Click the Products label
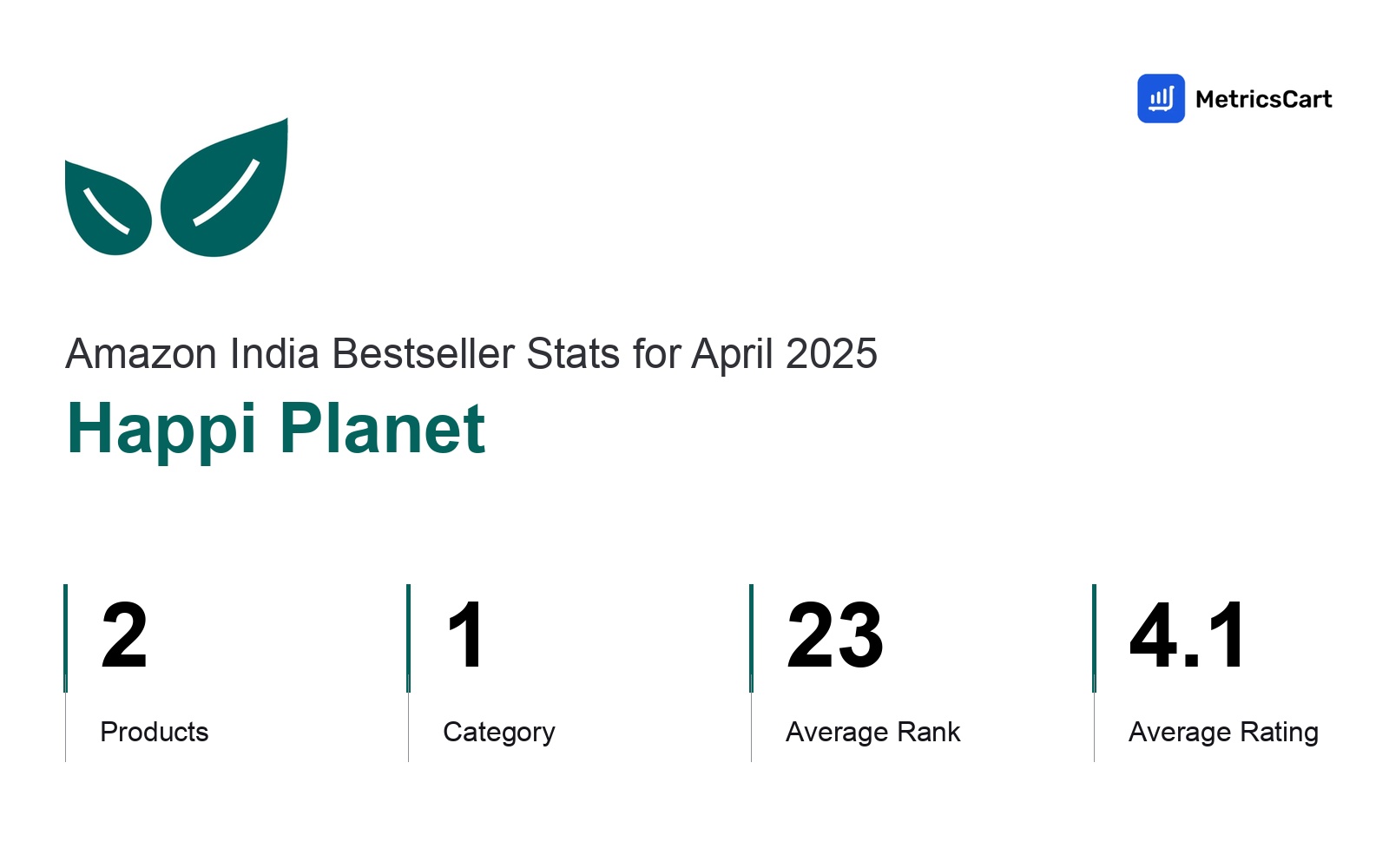This screenshot has width=1389, height=868. (155, 732)
